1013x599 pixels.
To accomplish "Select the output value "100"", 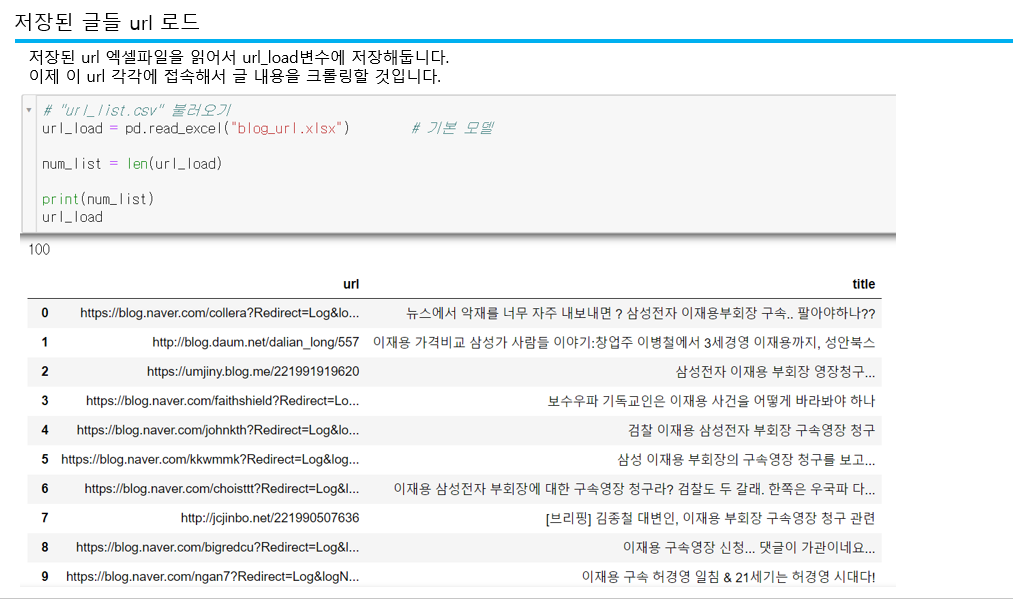I will [39, 249].
